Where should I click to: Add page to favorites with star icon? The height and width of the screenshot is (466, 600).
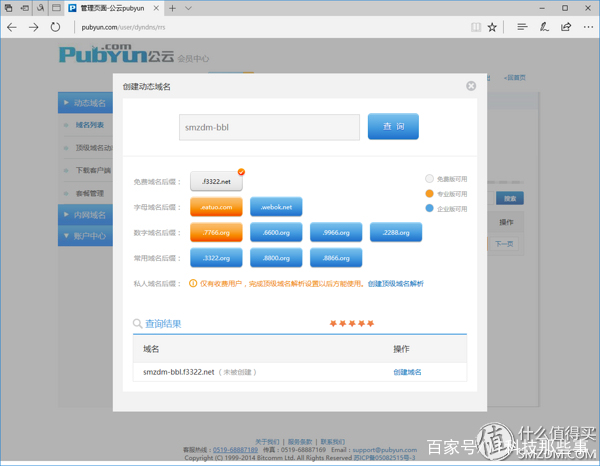[x=492, y=27]
